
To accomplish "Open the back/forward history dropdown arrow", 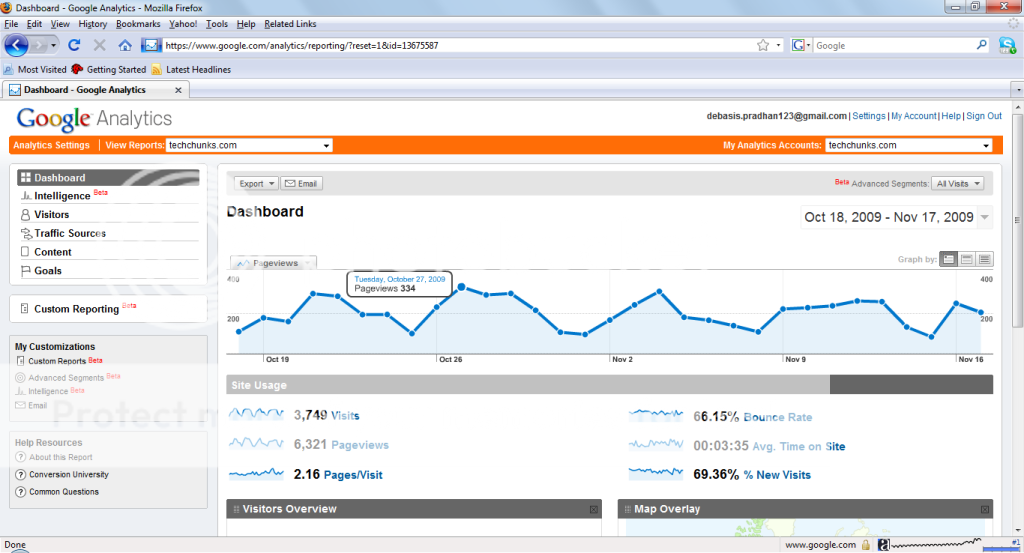I will point(54,45).
